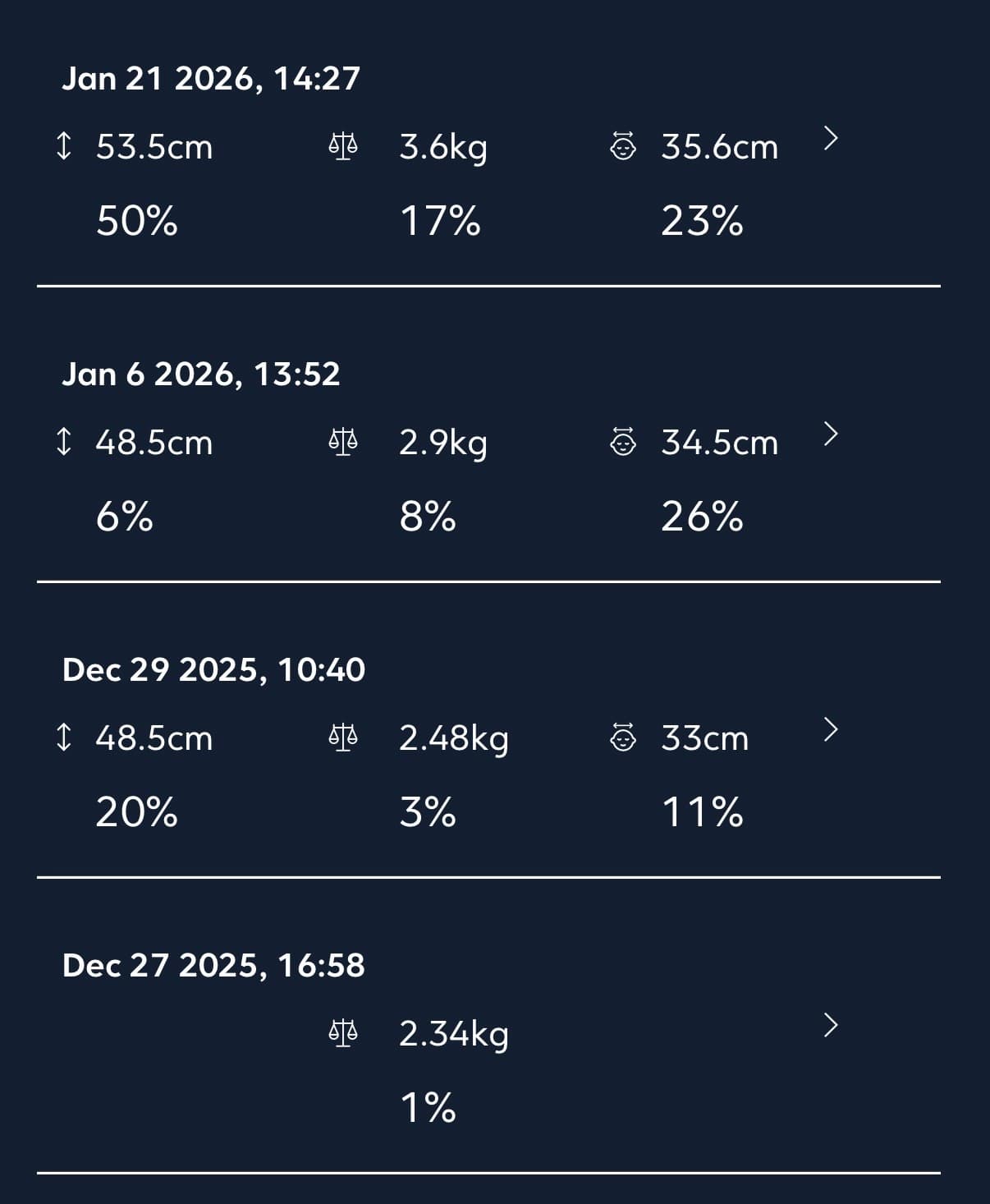The image size is (990, 1204).
Task: Click the weight scale icon beside 3.6kg
Action: click(x=343, y=147)
